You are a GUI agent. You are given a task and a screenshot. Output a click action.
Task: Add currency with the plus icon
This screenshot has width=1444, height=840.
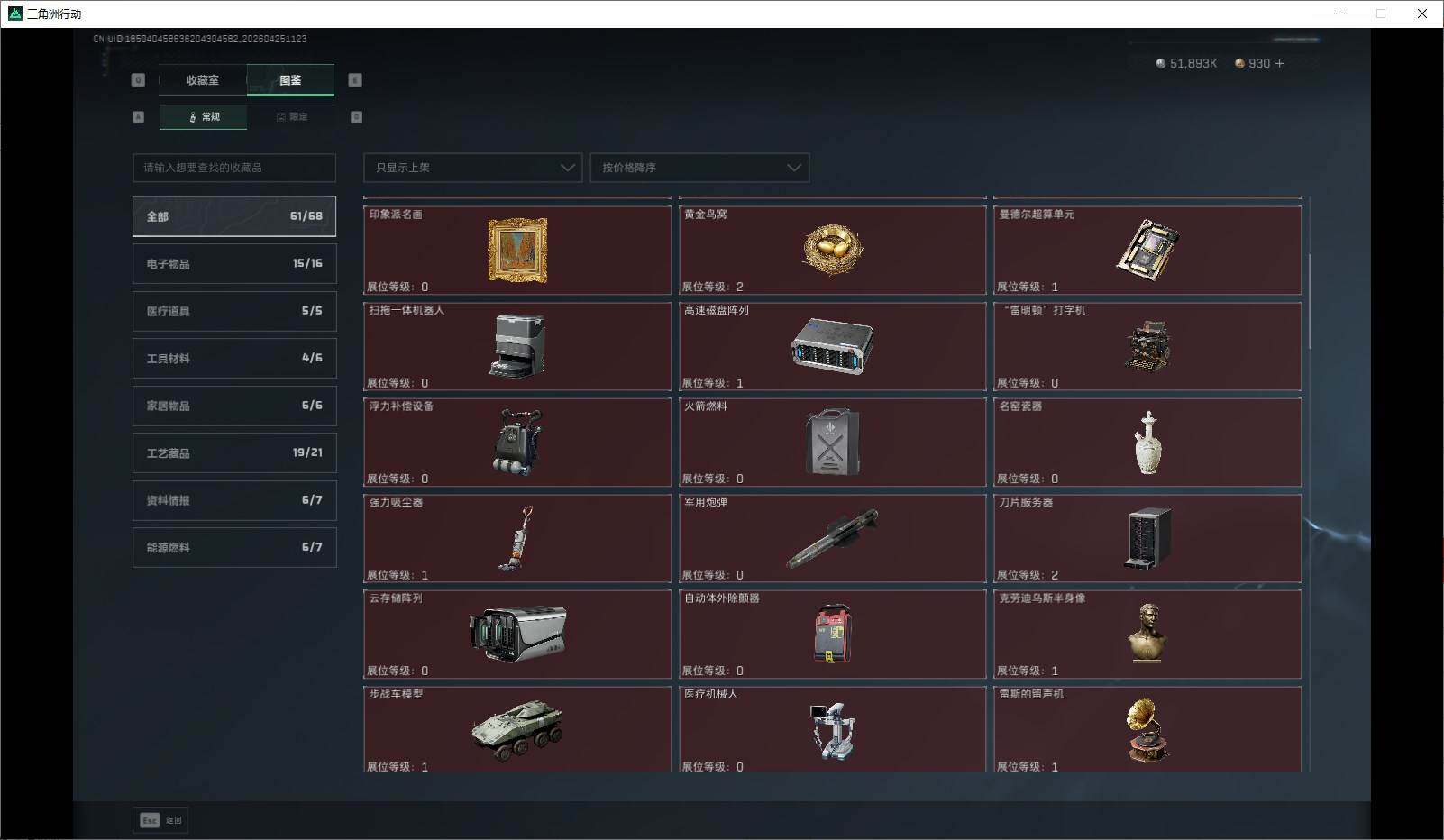1279,63
